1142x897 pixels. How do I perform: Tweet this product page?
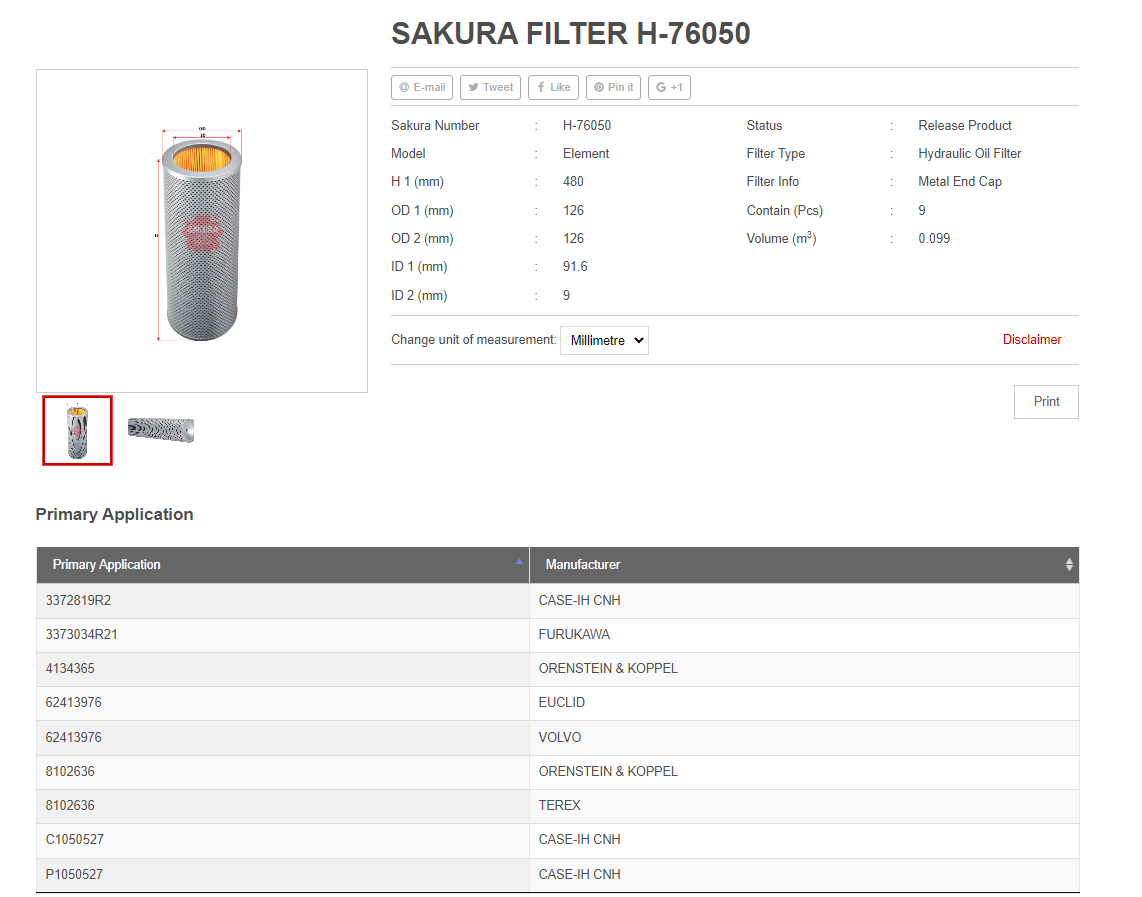[x=490, y=88]
